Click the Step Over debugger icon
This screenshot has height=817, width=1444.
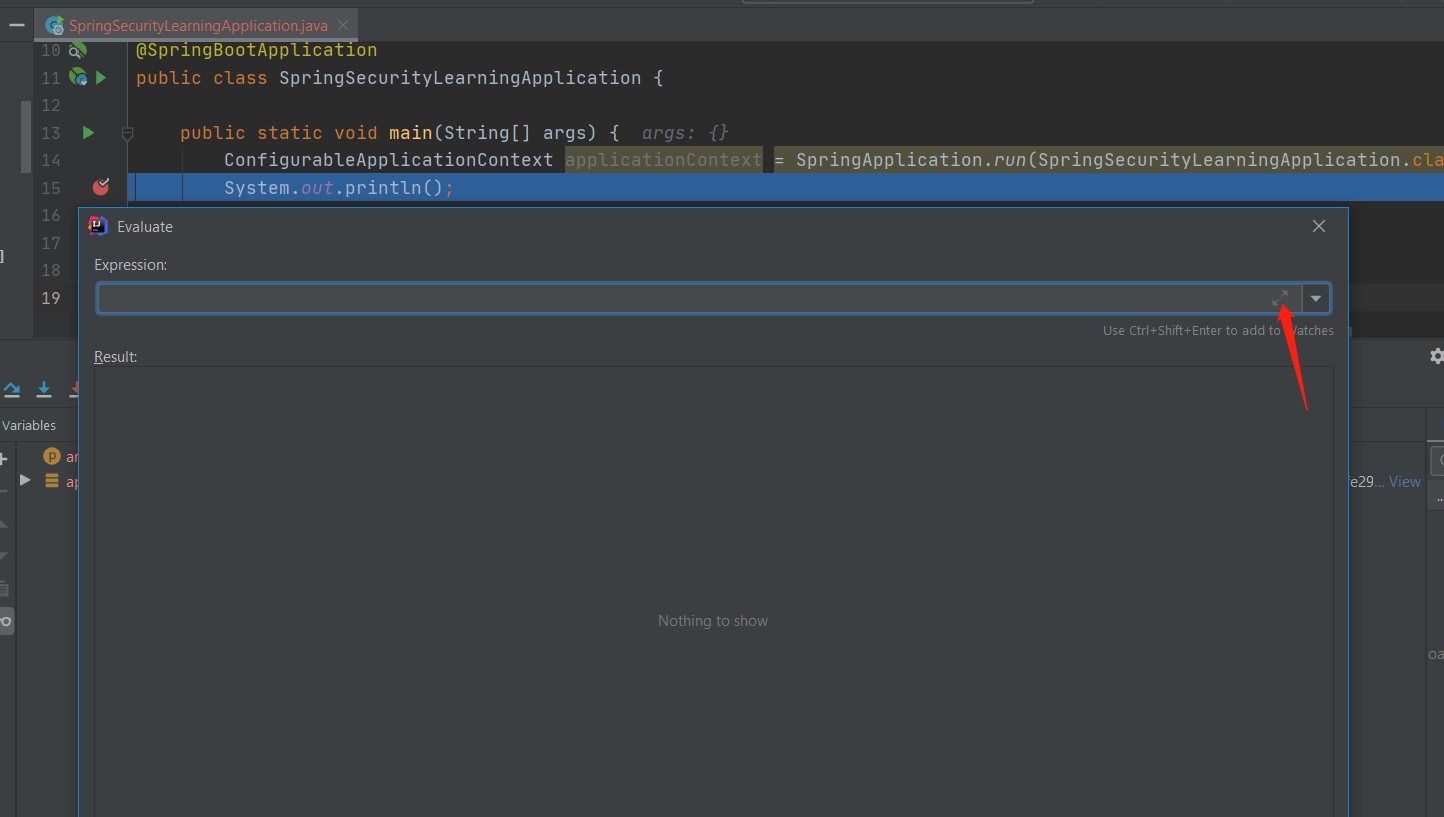pos(11,389)
